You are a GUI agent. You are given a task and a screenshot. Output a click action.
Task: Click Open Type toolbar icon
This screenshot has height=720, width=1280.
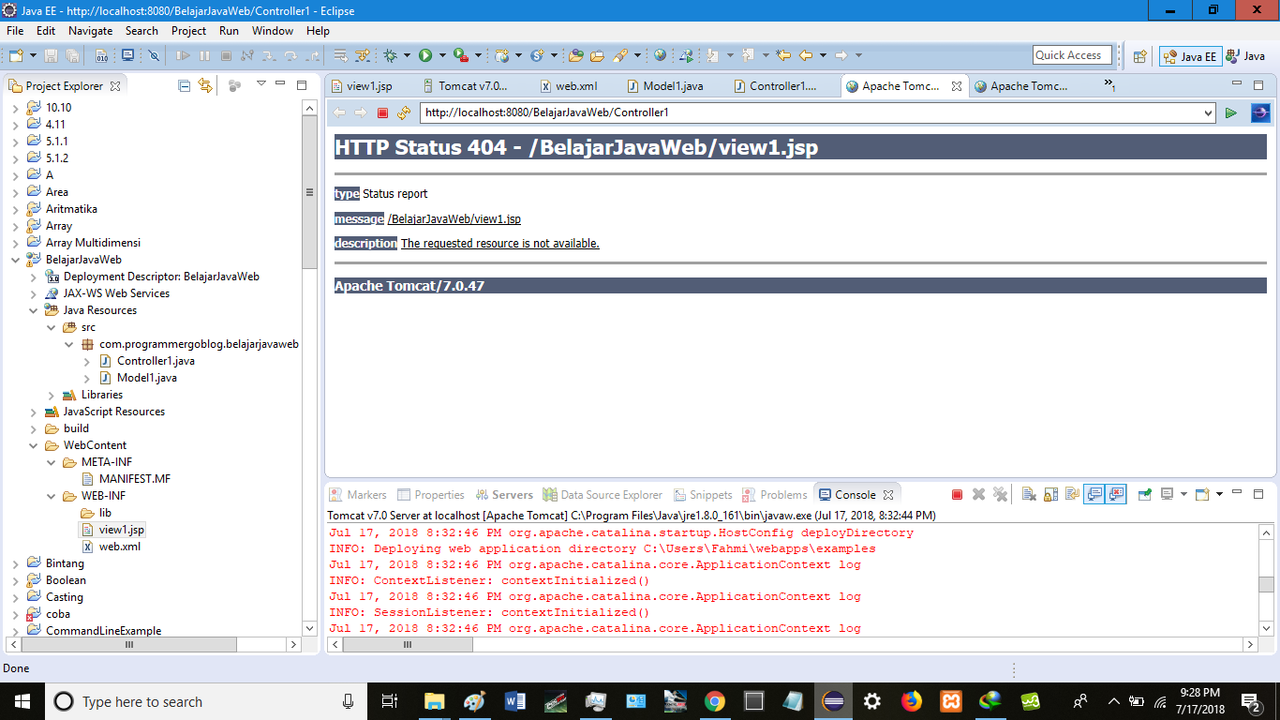[x=575, y=55]
